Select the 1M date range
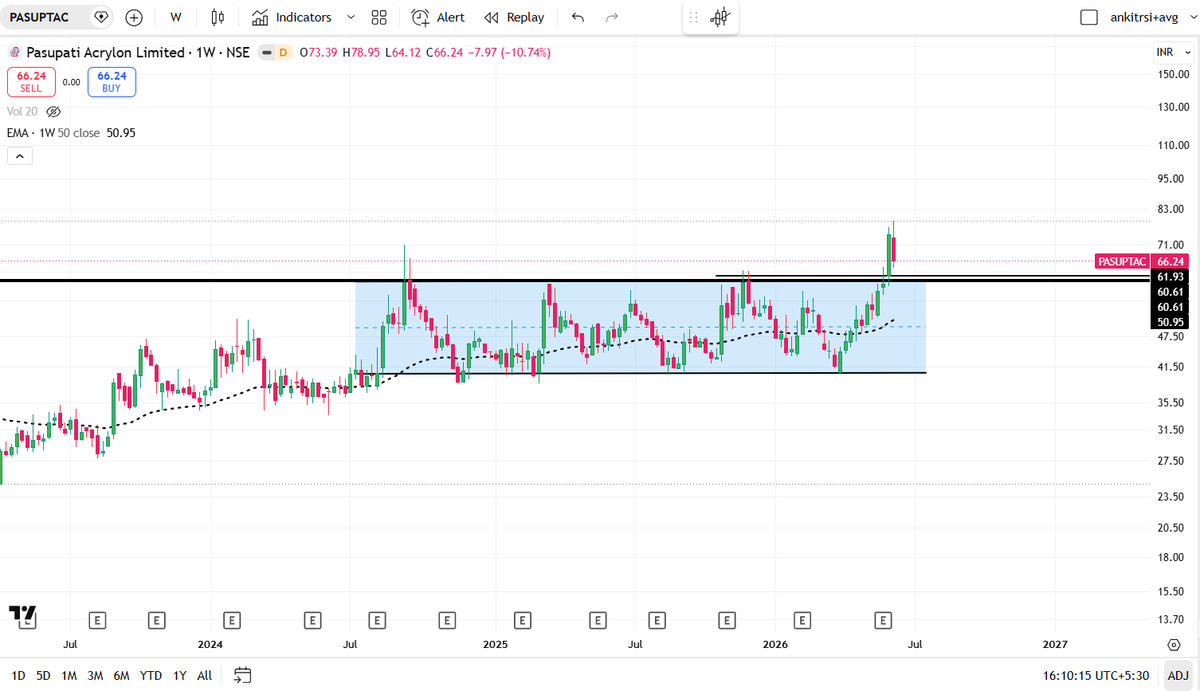Image resolution: width=1200 pixels, height=691 pixels. (69, 675)
